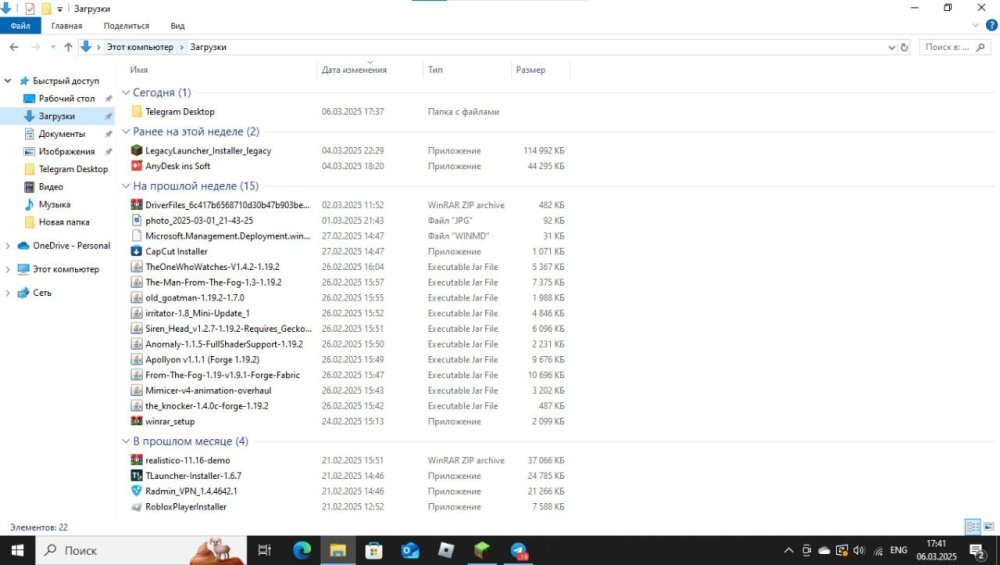The width and height of the screenshot is (1000, 565).
Task: Expand the Этот компьютер tree node
Action: [x=8, y=269]
